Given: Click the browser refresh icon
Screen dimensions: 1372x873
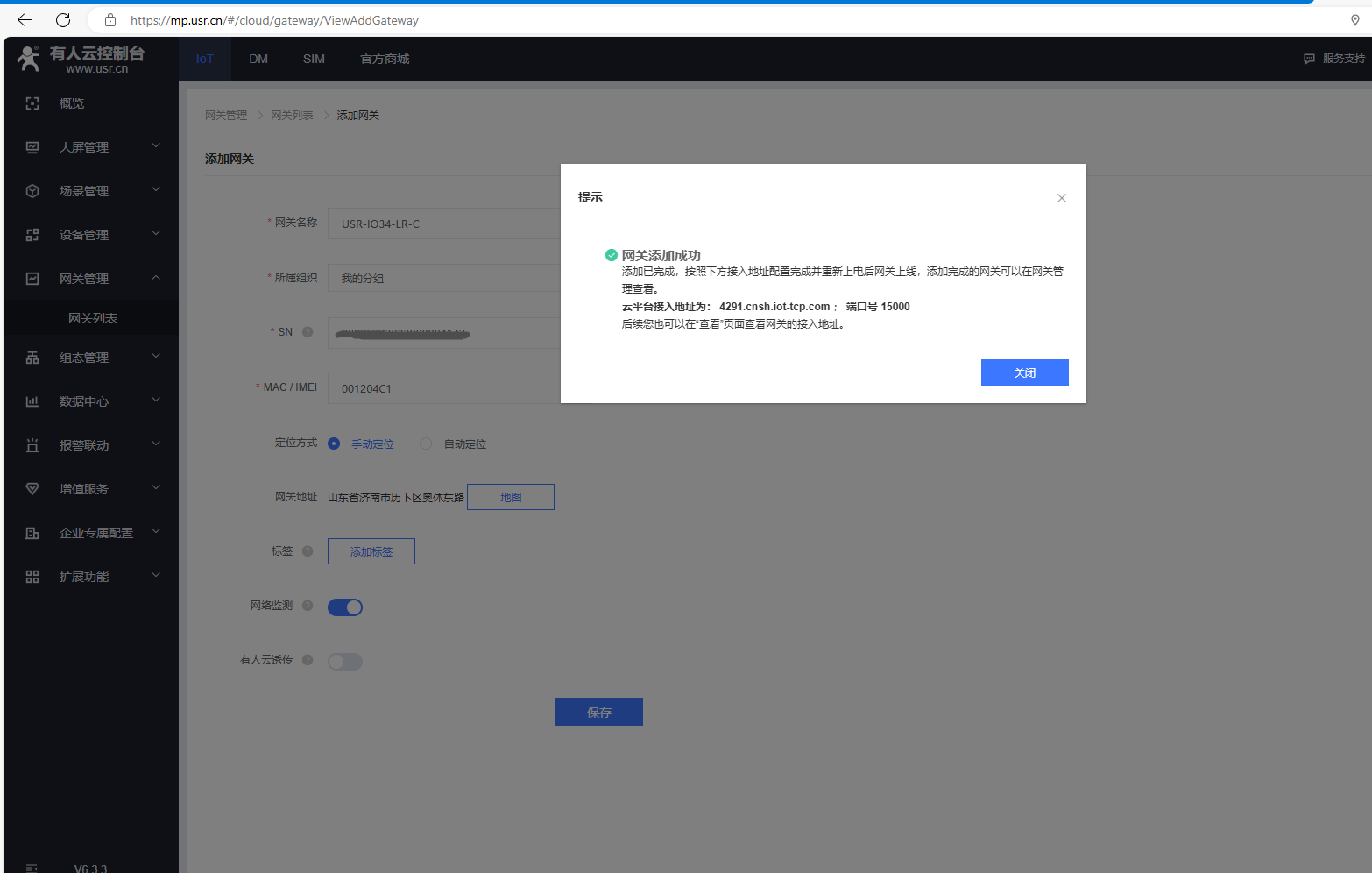Looking at the screenshot, I should coord(63,20).
